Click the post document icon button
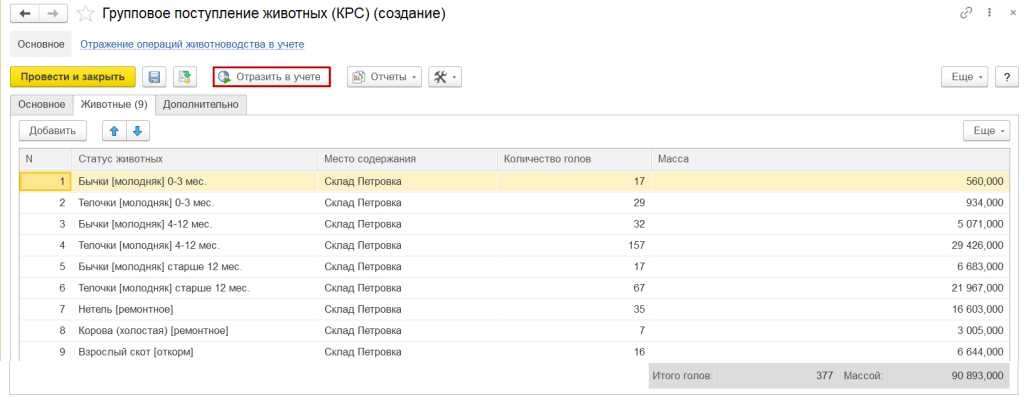Screen dimensions: 1024x398 [x=185, y=76]
